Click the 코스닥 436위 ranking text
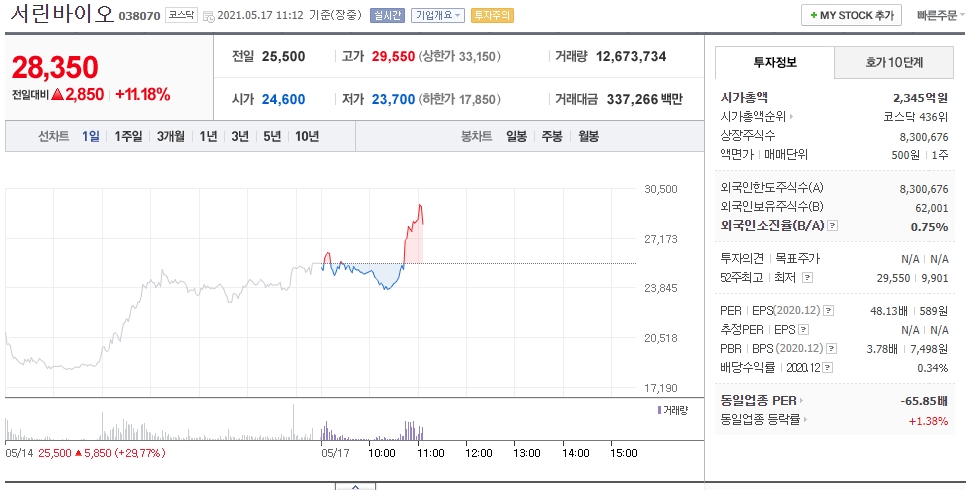 pyautogui.click(x=916, y=117)
